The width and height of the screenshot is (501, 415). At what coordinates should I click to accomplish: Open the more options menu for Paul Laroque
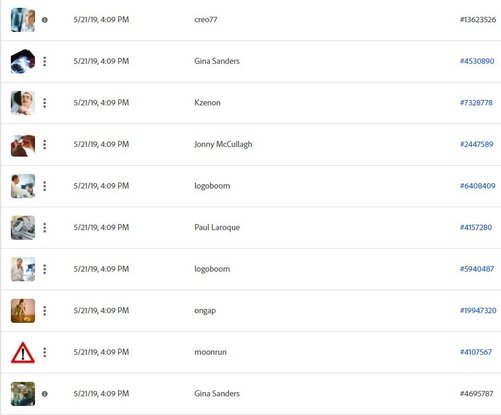point(45,228)
